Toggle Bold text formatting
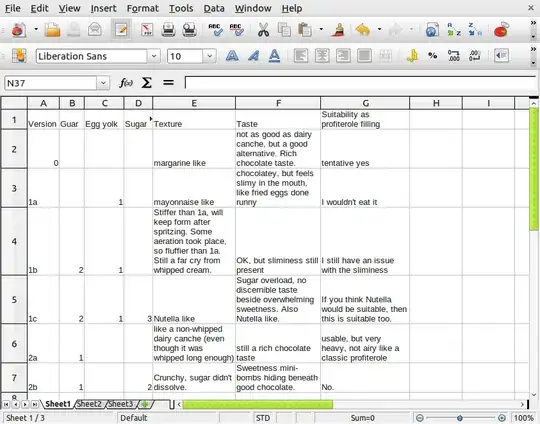Viewport: 540px width, 424px height. (232, 56)
